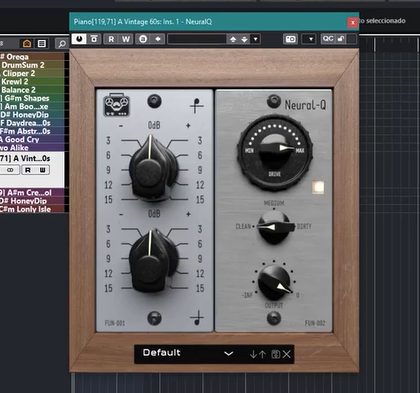Image resolution: width=420 pixels, height=393 pixels.
Task: Click the MAX label on drive dial
Action: (300, 151)
